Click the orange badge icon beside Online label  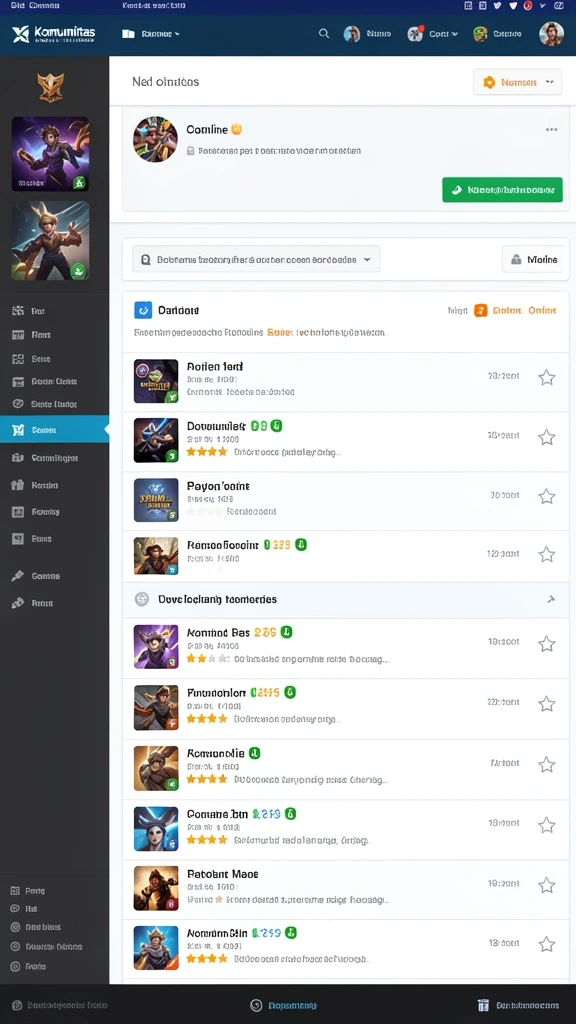point(481,310)
